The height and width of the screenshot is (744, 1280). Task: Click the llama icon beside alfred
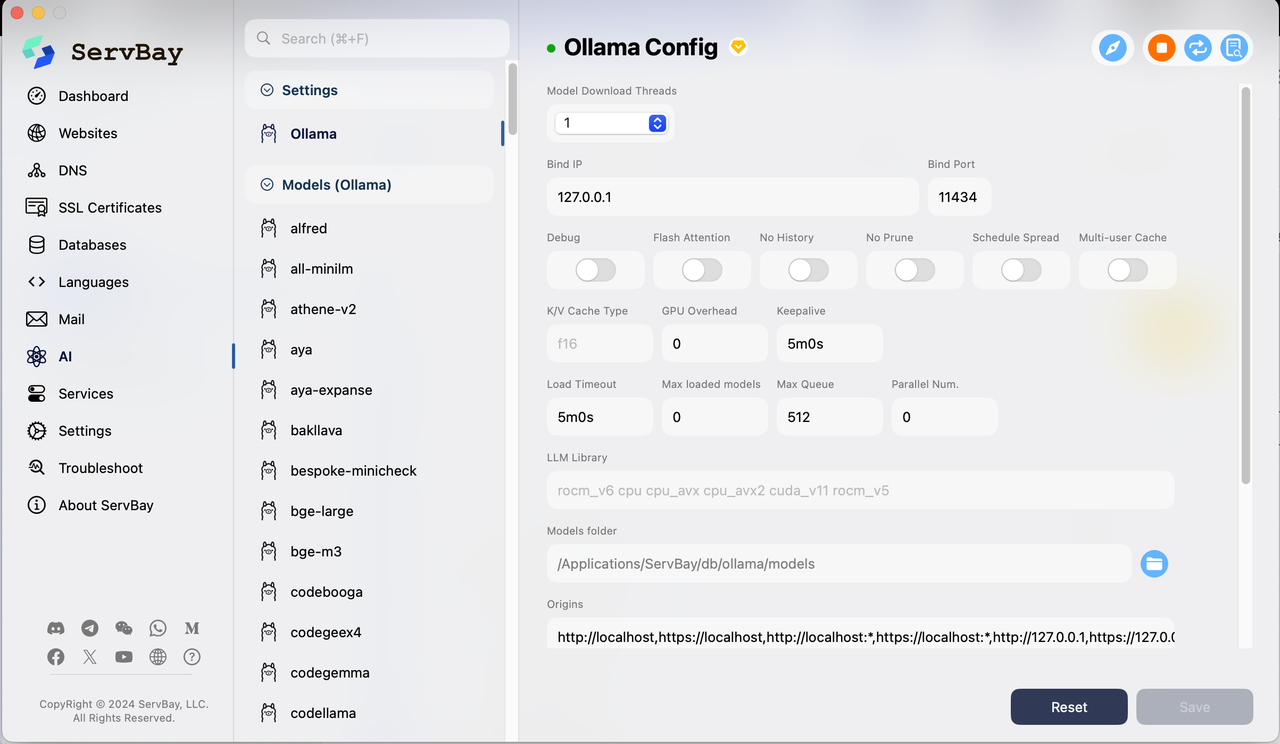click(268, 228)
